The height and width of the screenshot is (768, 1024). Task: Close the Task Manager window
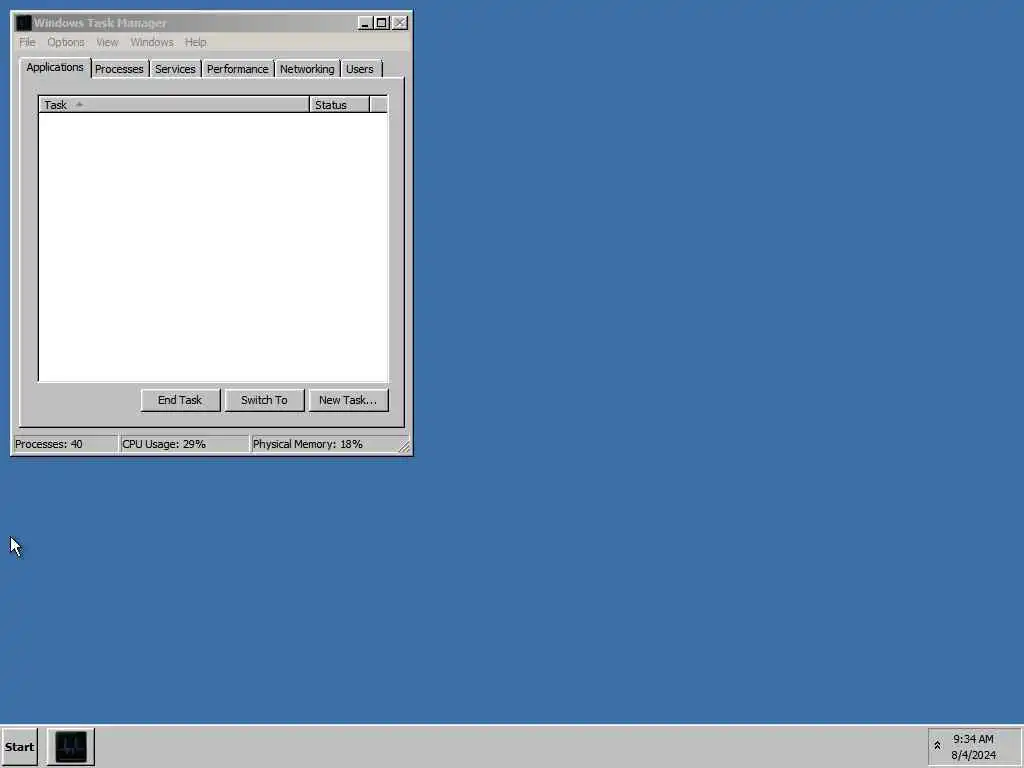point(400,23)
